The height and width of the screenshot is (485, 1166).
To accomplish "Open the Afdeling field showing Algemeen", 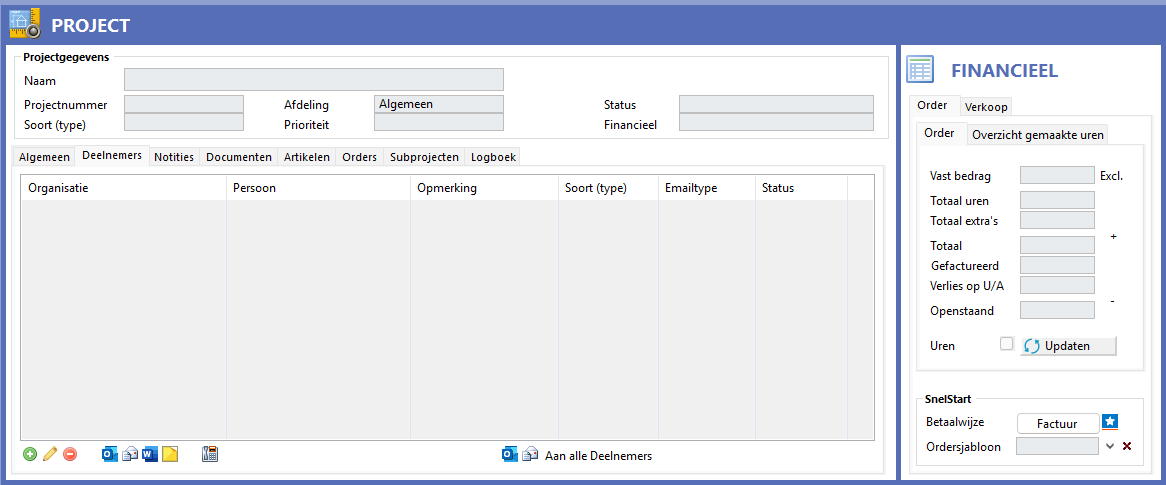I will [x=439, y=104].
